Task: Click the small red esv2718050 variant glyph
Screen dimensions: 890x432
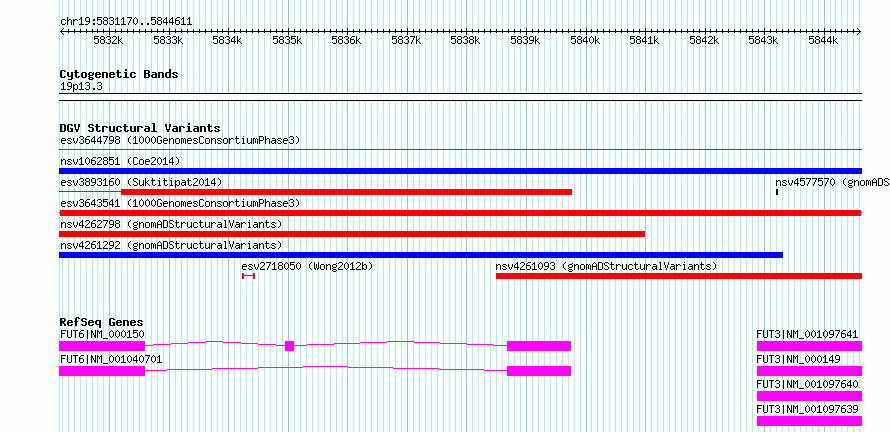Action: pyautogui.click(x=249, y=276)
